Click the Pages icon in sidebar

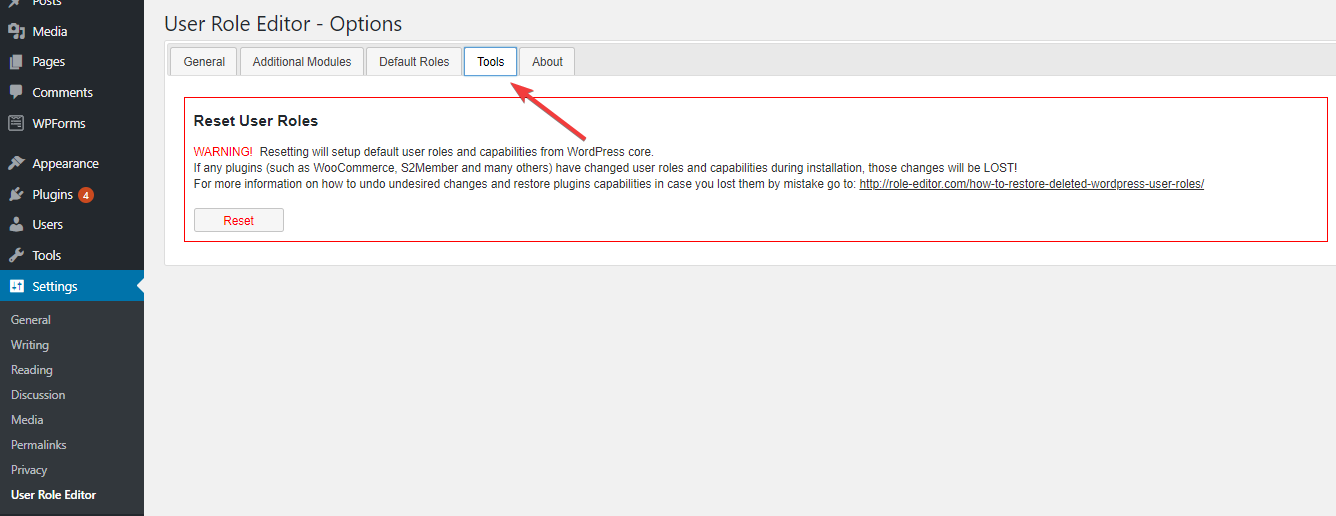tap(16, 62)
